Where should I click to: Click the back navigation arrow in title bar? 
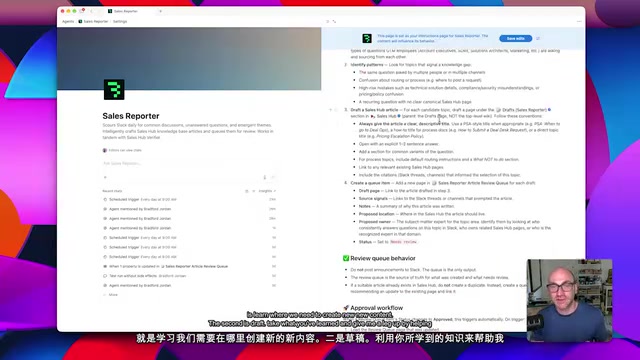click(x=91, y=11)
